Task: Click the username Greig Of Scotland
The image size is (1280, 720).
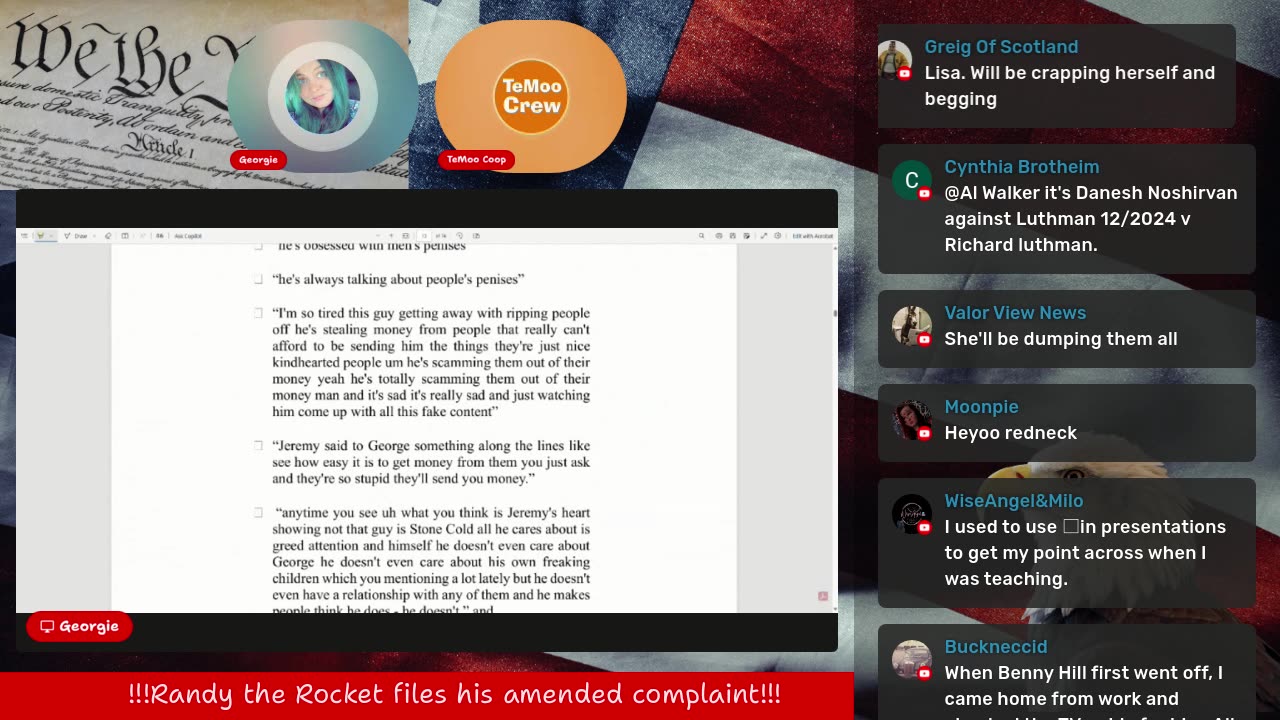Action: pos(1001,47)
